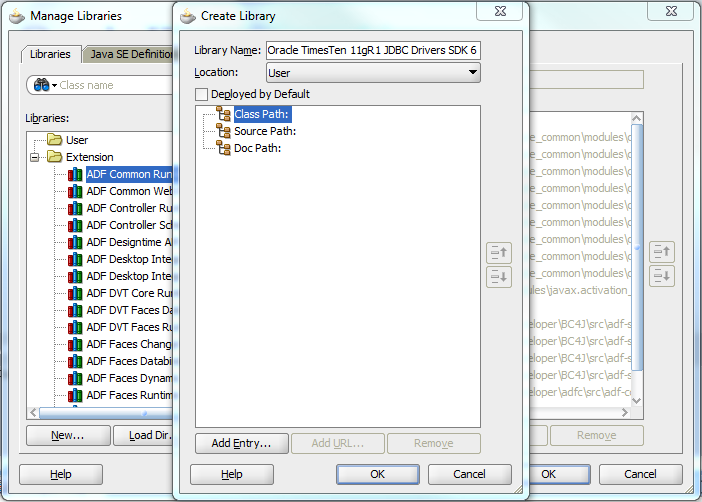The height and width of the screenshot is (502, 702).
Task: Click the move up button in Manage Libraries
Action: tap(662, 252)
